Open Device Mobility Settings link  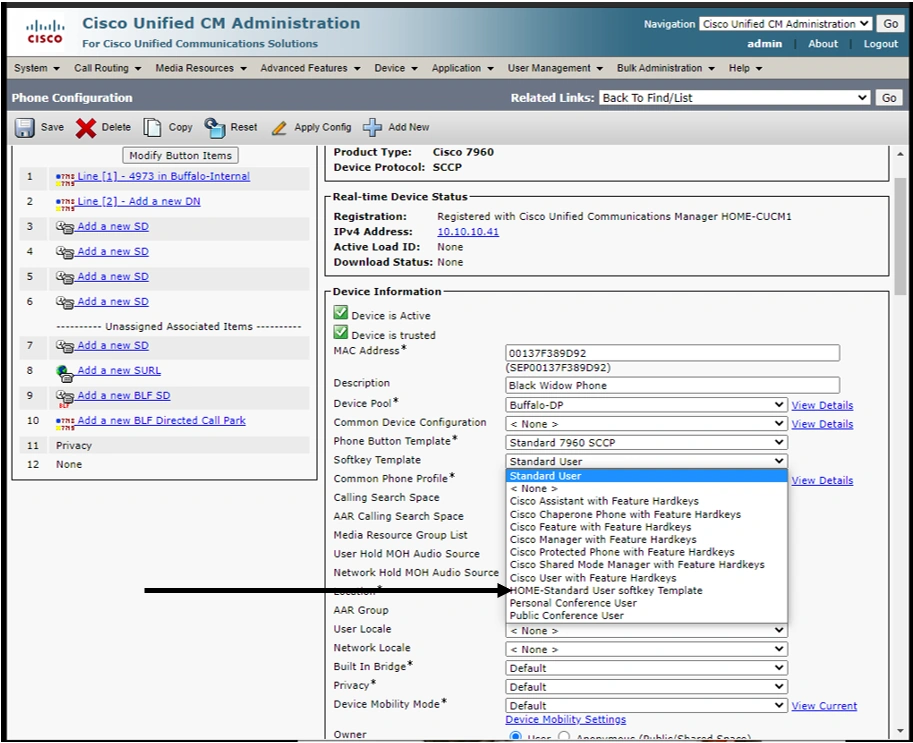tap(565, 720)
